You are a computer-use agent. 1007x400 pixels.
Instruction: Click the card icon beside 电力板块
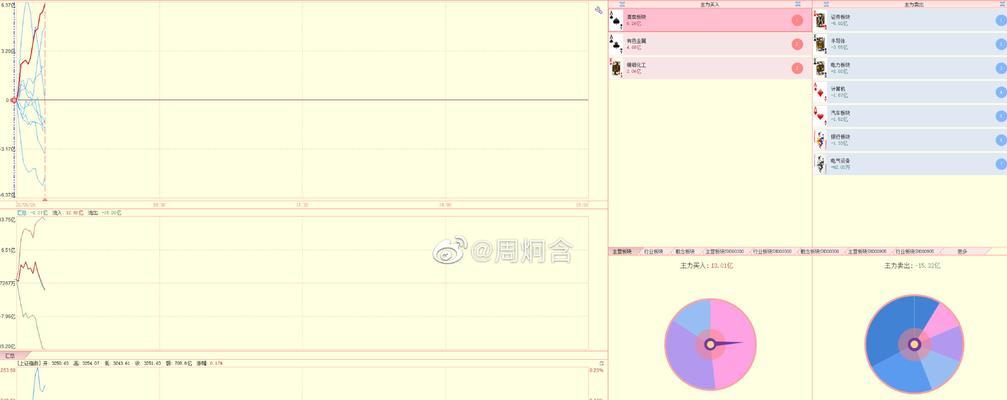[820, 67]
